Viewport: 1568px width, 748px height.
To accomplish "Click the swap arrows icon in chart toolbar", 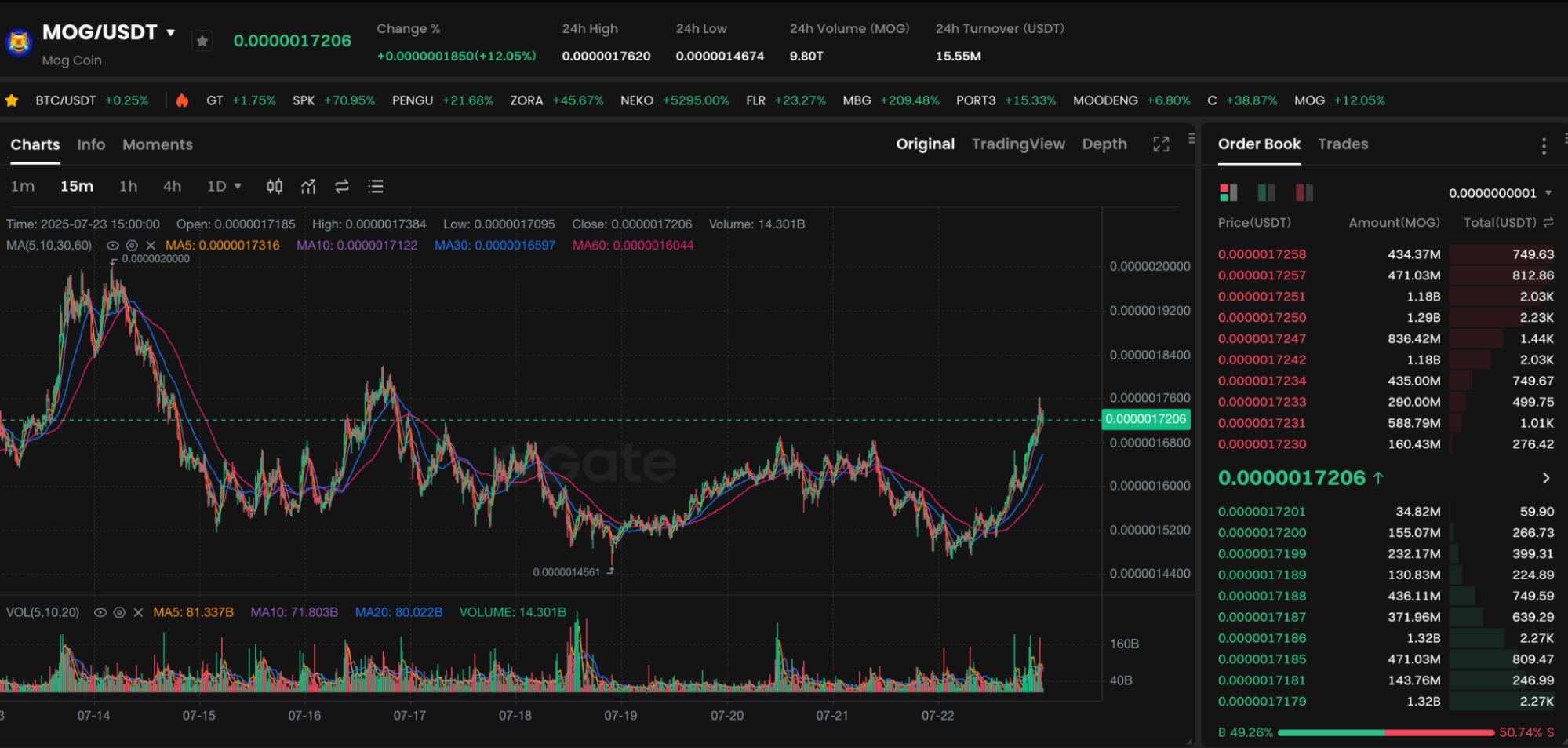I will pos(342,186).
